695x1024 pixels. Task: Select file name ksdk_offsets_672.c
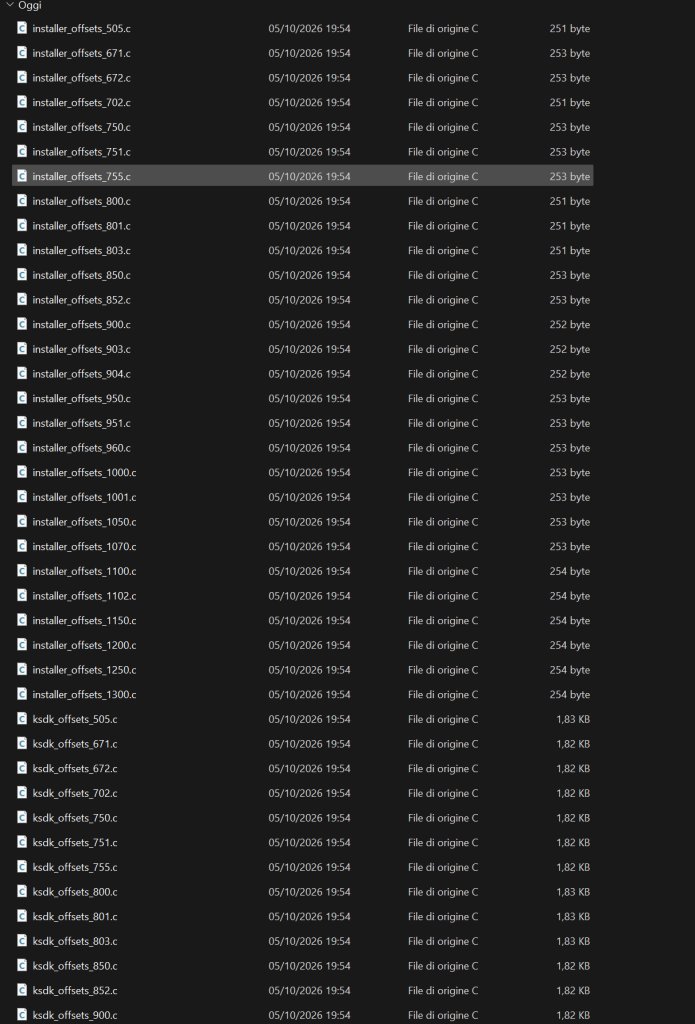click(x=75, y=768)
